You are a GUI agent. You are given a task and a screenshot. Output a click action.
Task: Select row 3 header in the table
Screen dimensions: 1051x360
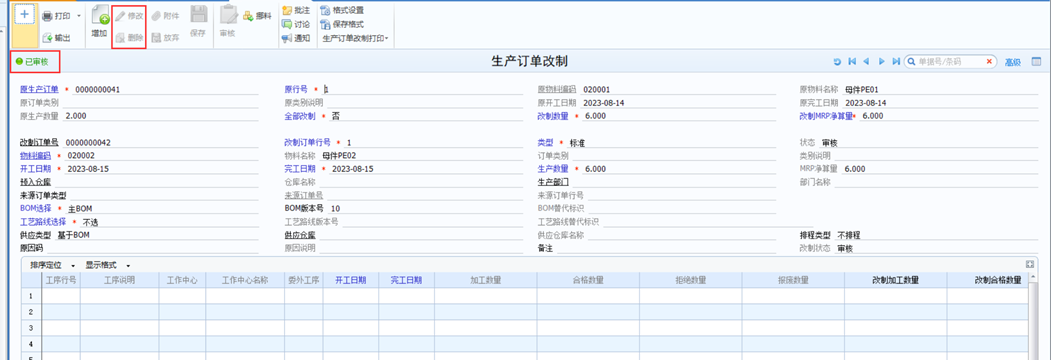tap(32, 328)
